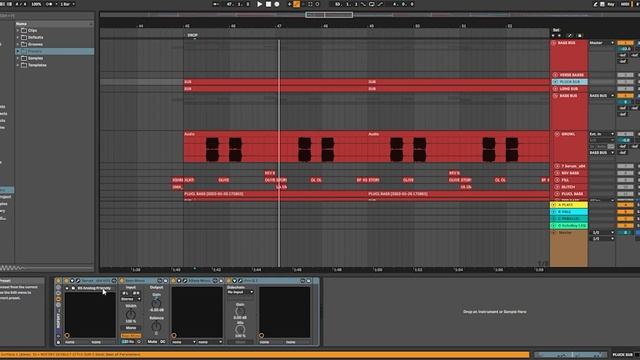Select the Templates folder in the browser

37,65
